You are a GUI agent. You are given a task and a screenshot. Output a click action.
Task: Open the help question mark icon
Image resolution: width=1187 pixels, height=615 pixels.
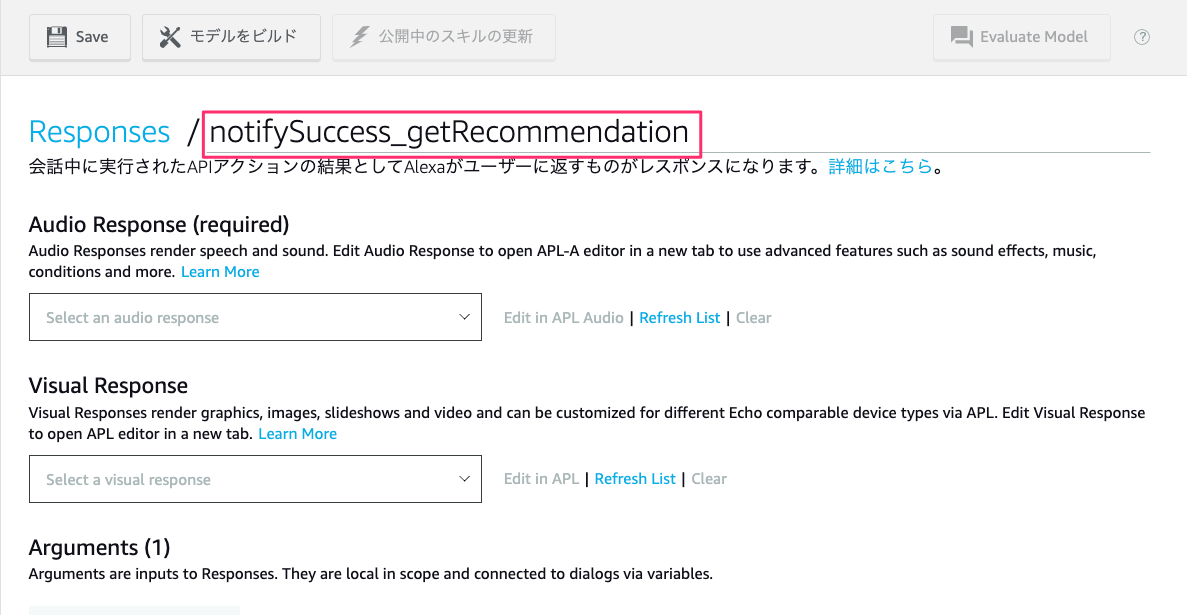(1142, 37)
